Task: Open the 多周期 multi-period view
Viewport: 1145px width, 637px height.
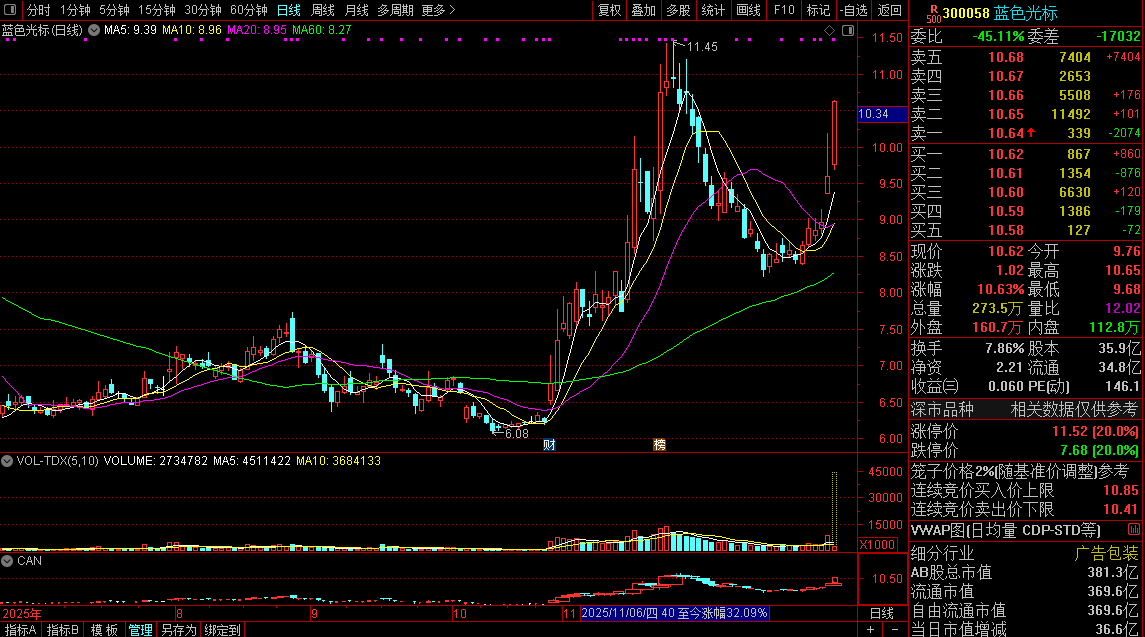Action: [395, 10]
